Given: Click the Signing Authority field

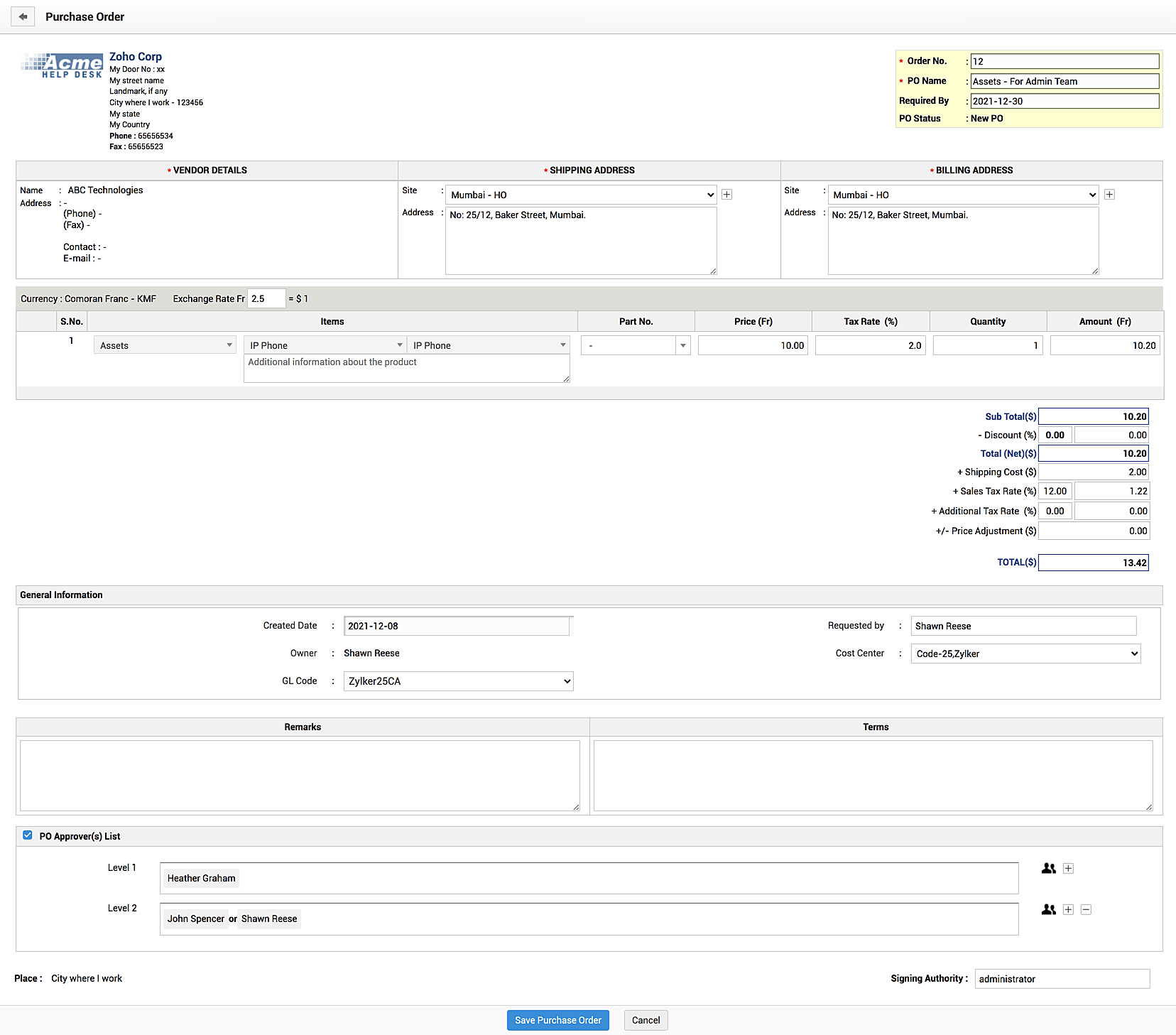Looking at the screenshot, I should click(x=1062, y=979).
